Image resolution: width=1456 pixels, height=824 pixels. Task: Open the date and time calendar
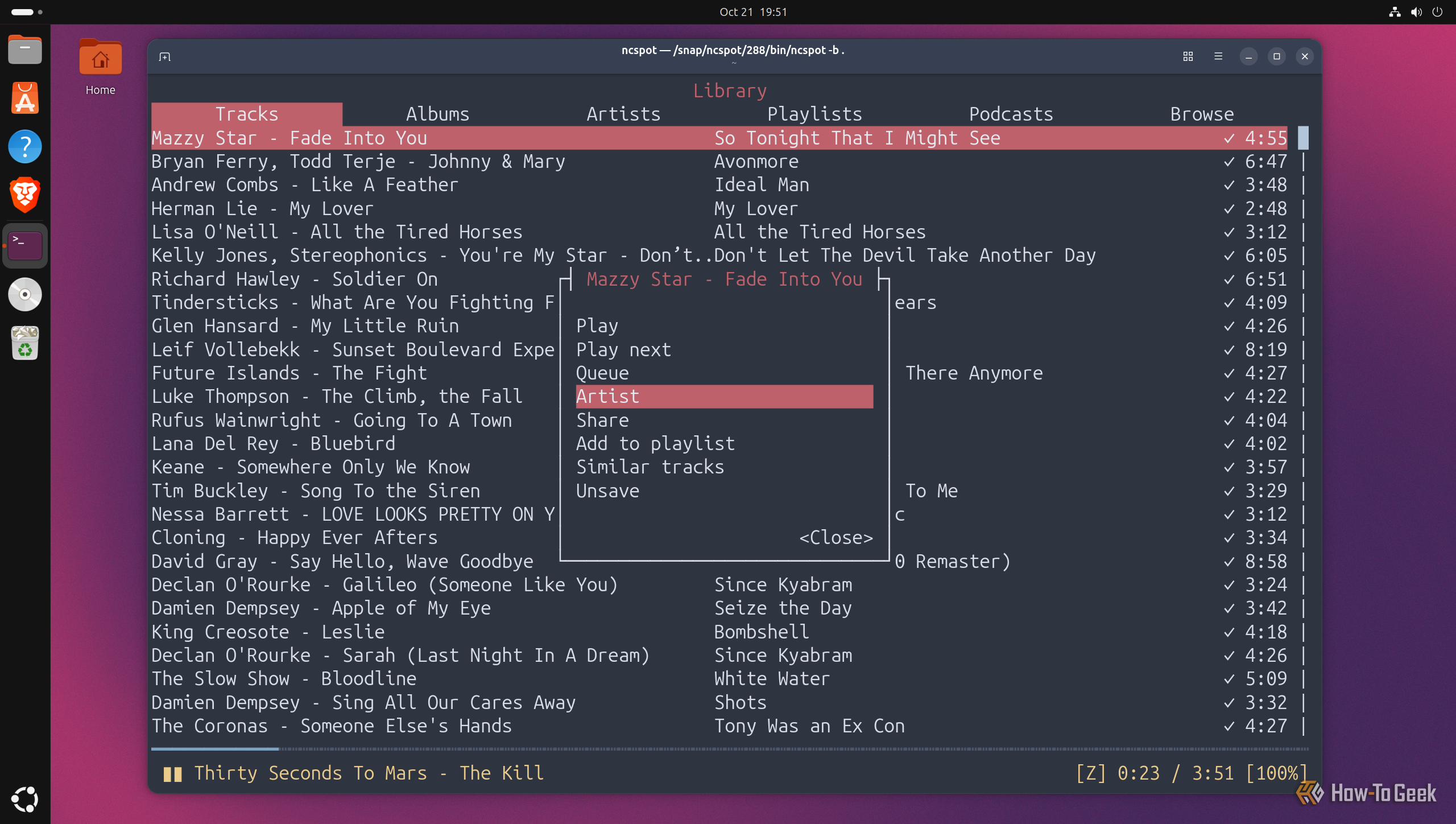[753, 12]
